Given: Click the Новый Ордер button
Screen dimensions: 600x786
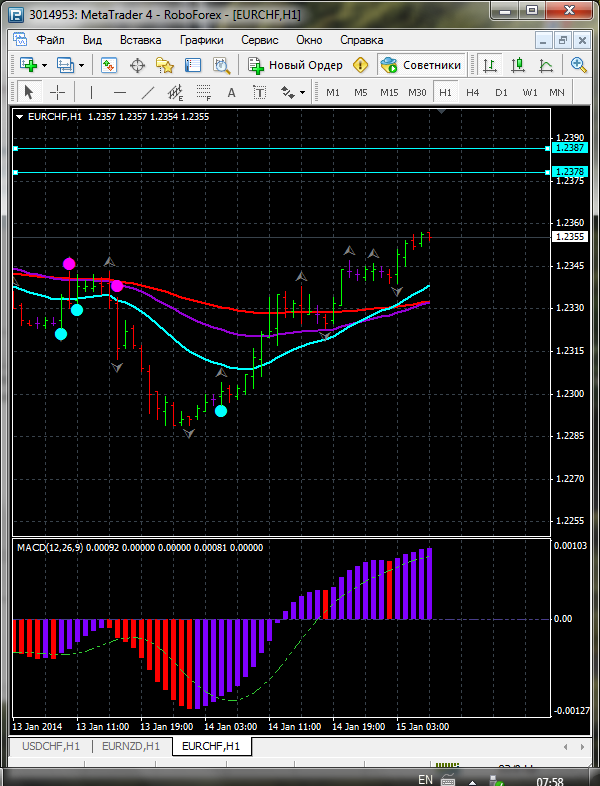Looking at the screenshot, I should tap(295, 65).
